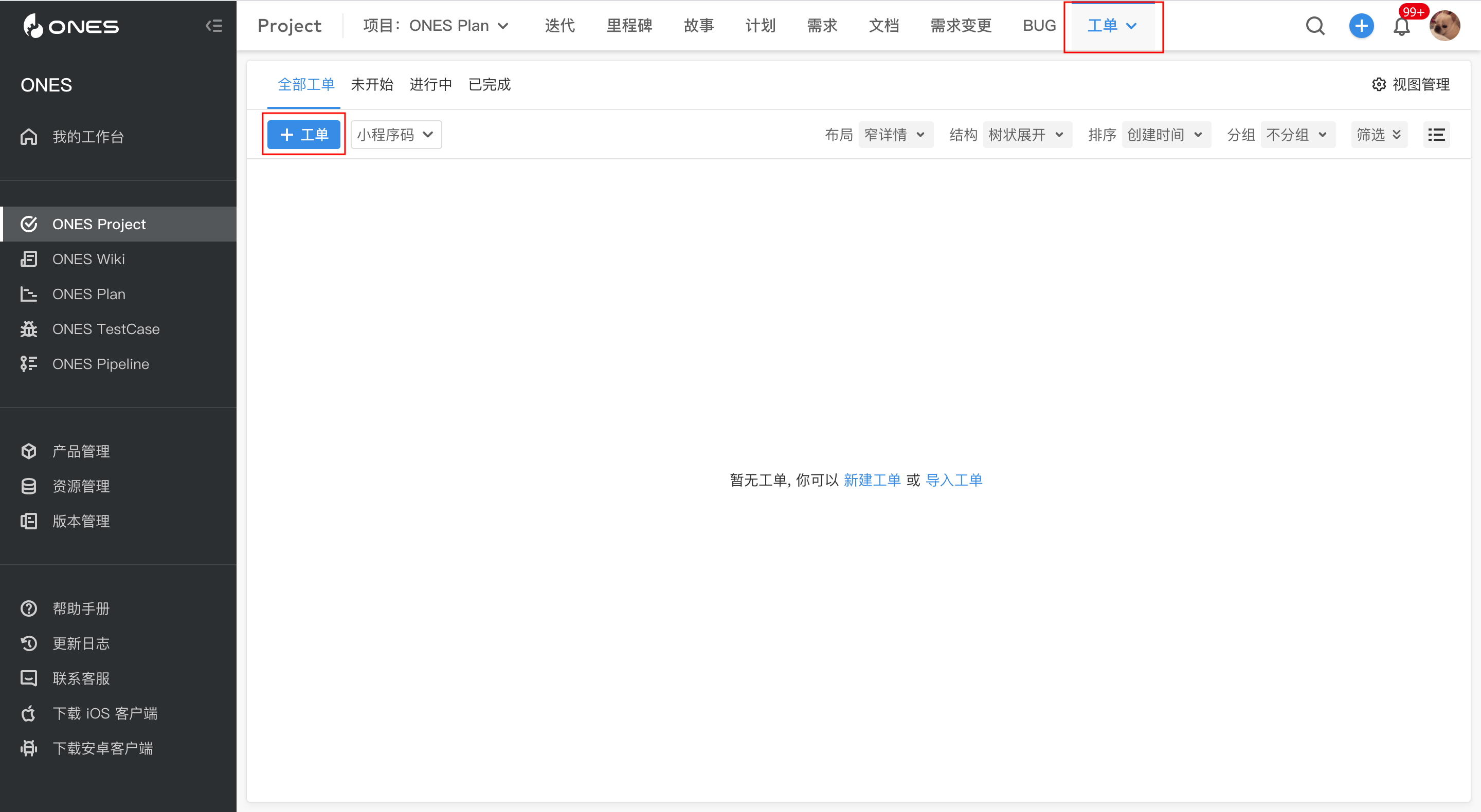Expand the 项目: ONES Plan selector
The width and height of the screenshot is (1481, 812).
tap(436, 26)
